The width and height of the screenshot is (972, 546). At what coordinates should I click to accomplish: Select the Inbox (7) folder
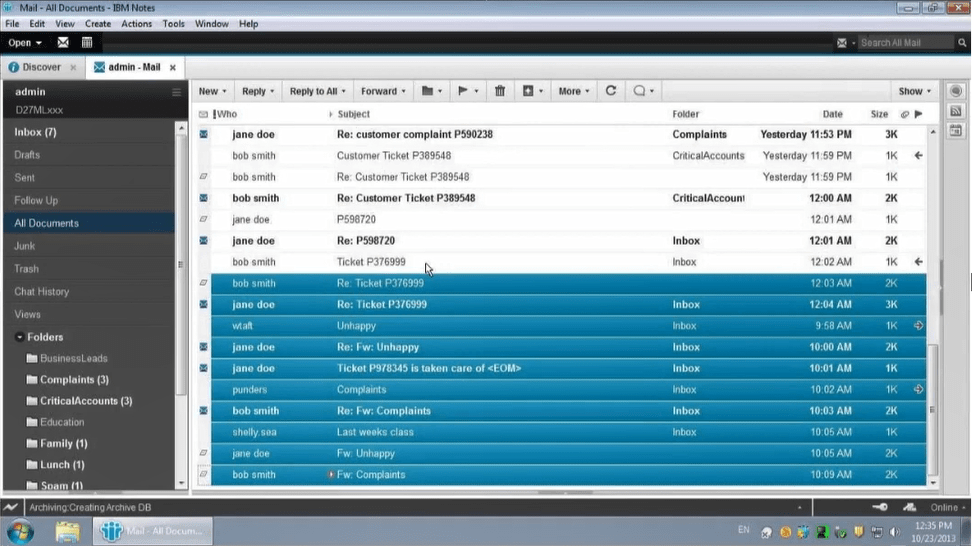35,132
